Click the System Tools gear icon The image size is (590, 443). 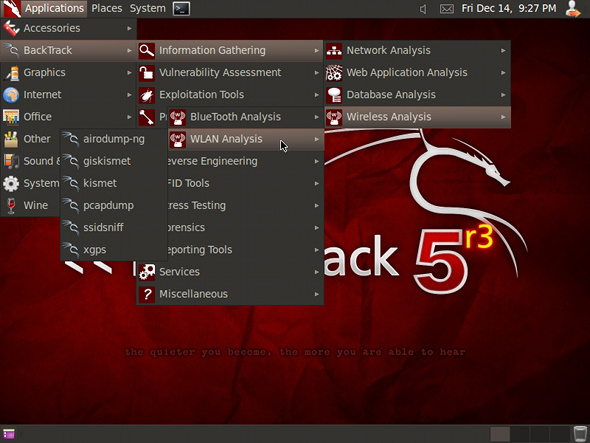pos(11,184)
